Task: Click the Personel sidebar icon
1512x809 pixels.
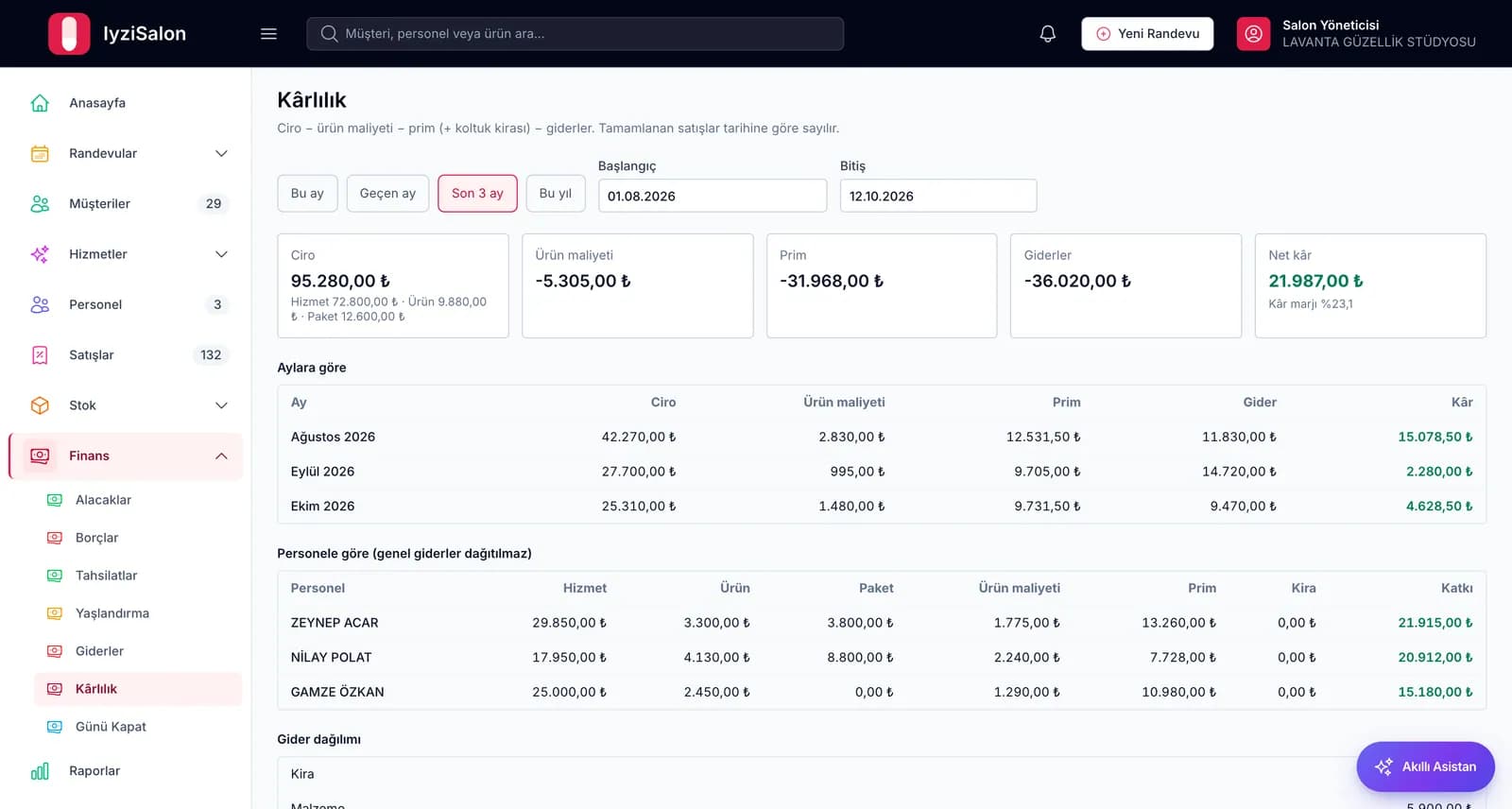Action: 40,304
